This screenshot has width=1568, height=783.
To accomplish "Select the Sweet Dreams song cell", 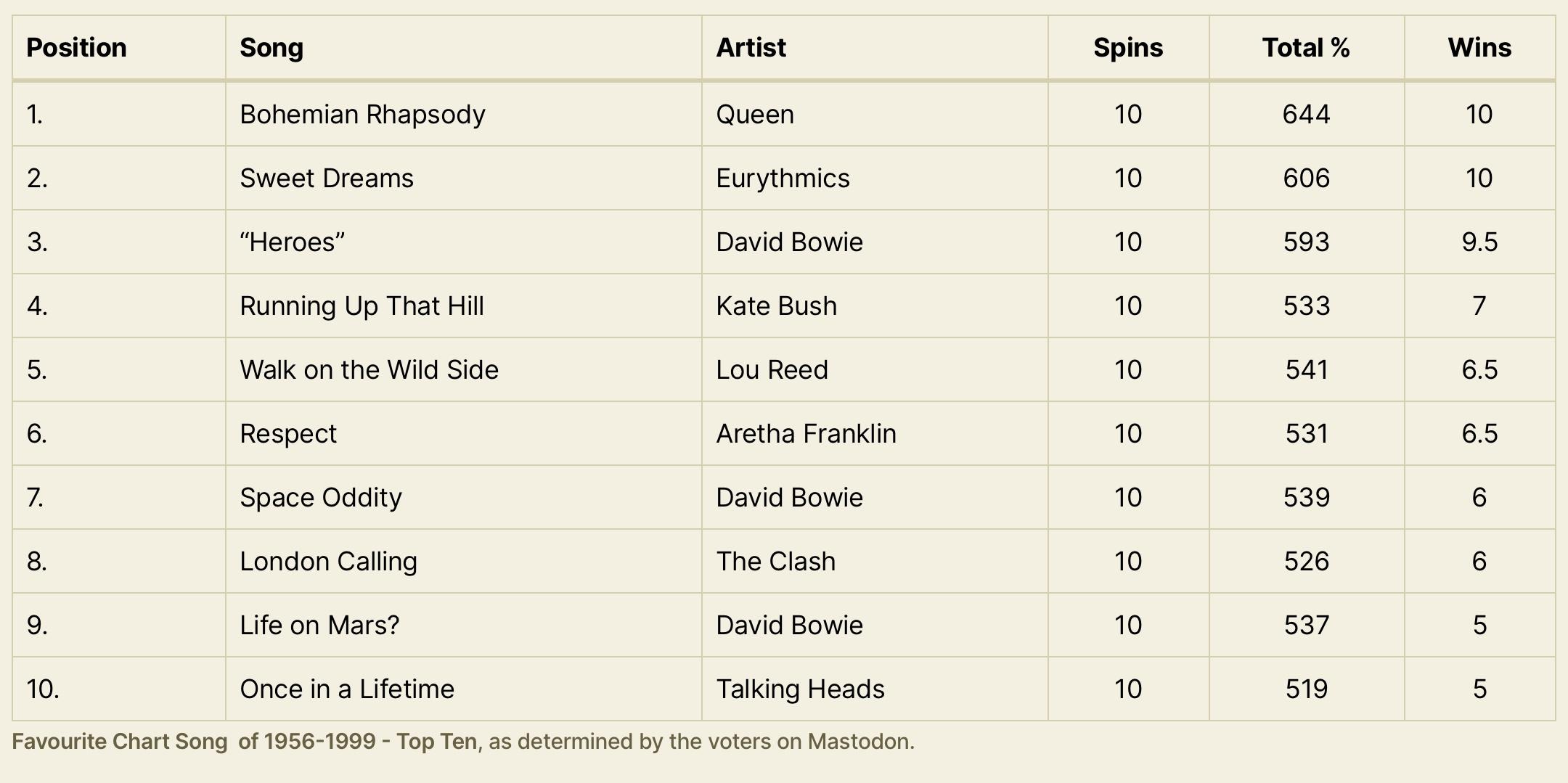I will tap(327, 179).
